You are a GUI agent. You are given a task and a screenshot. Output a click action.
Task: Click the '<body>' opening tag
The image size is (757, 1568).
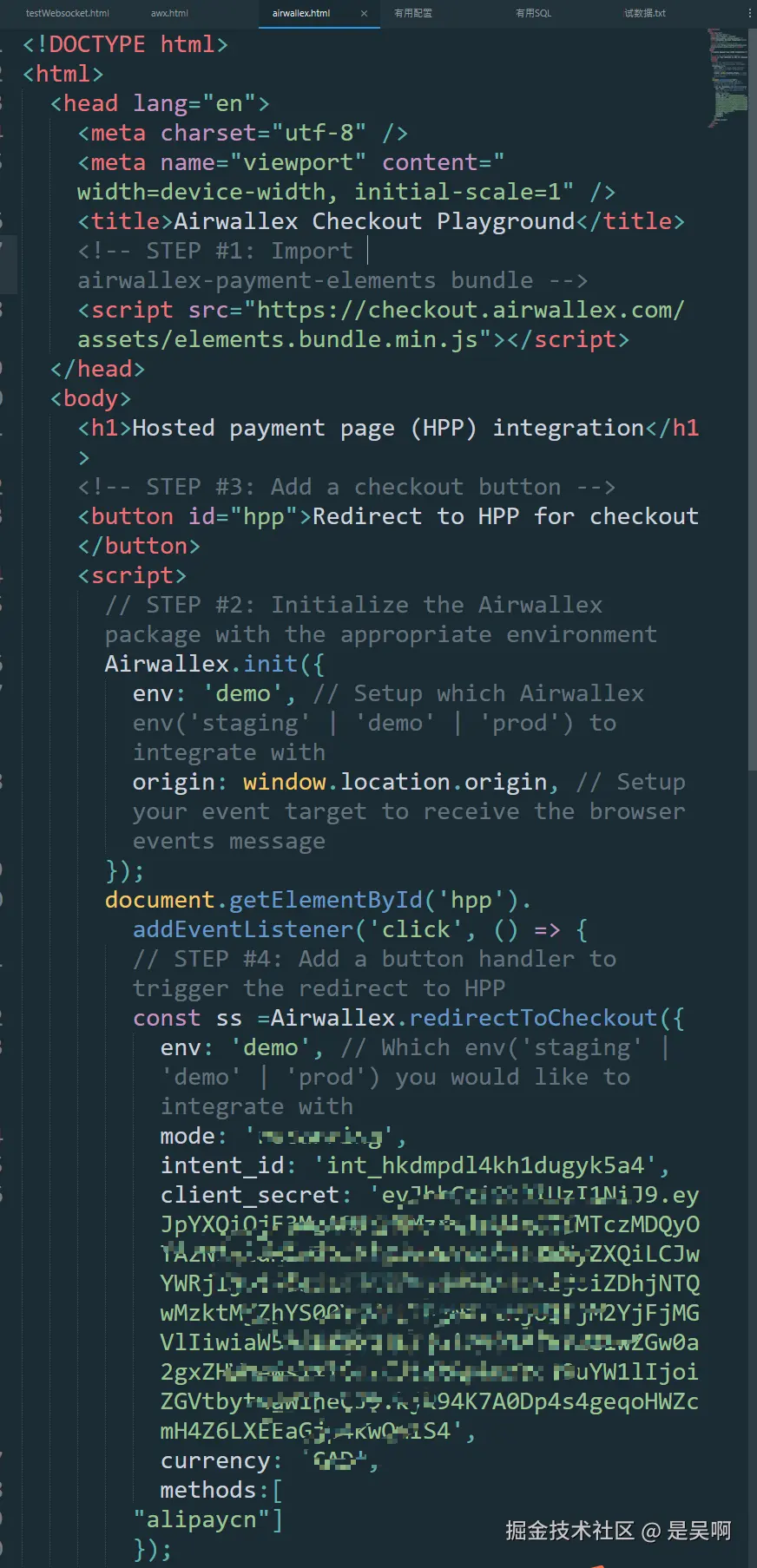[x=90, y=398]
